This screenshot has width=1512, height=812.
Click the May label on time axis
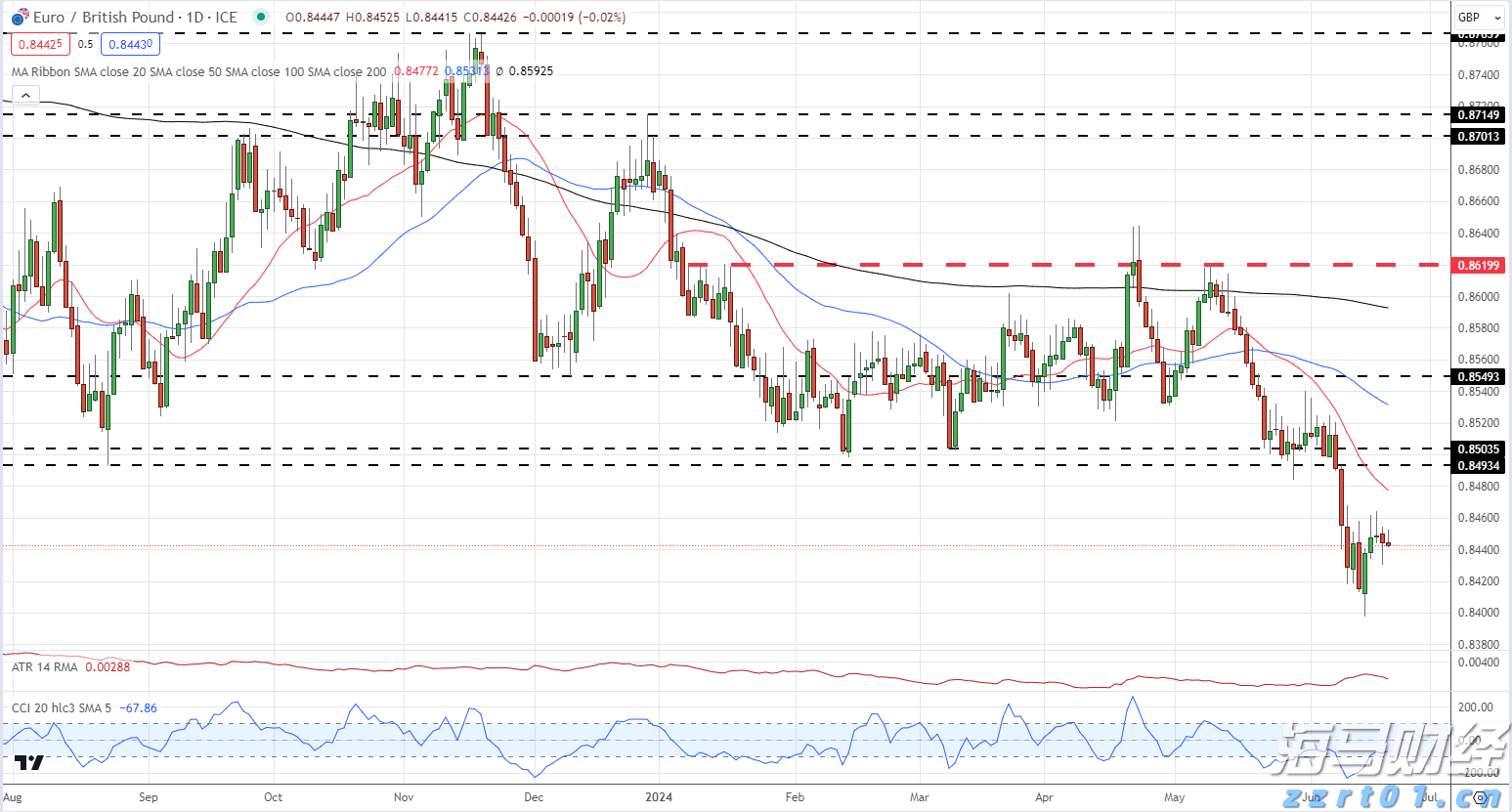(x=1175, y=796)
